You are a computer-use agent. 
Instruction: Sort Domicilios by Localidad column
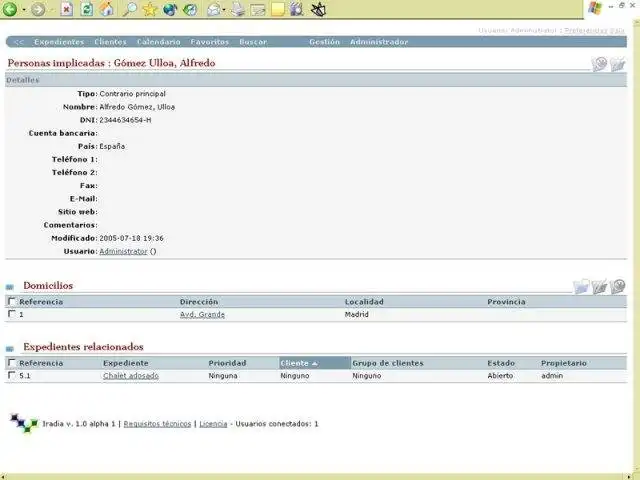pyautogui.click(x=364, y=302)
